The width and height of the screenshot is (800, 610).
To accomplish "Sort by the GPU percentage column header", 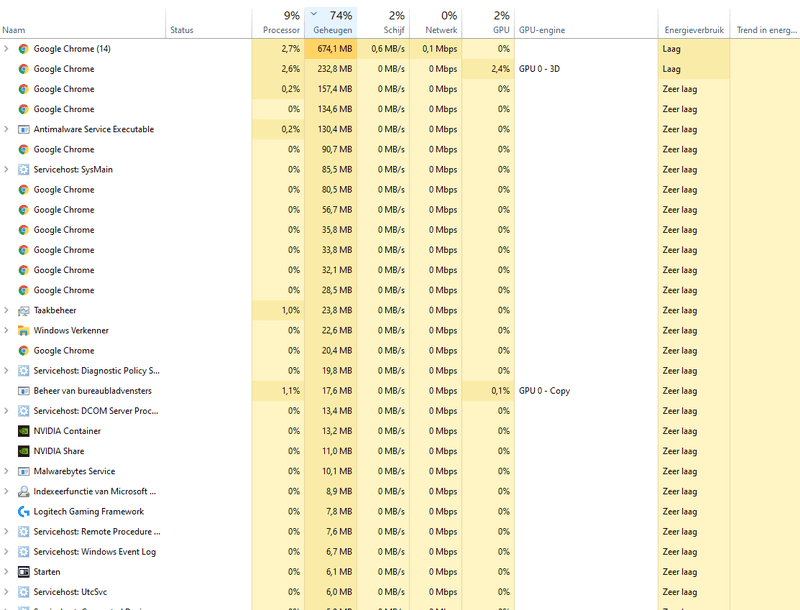I will (x=488, y=23).
